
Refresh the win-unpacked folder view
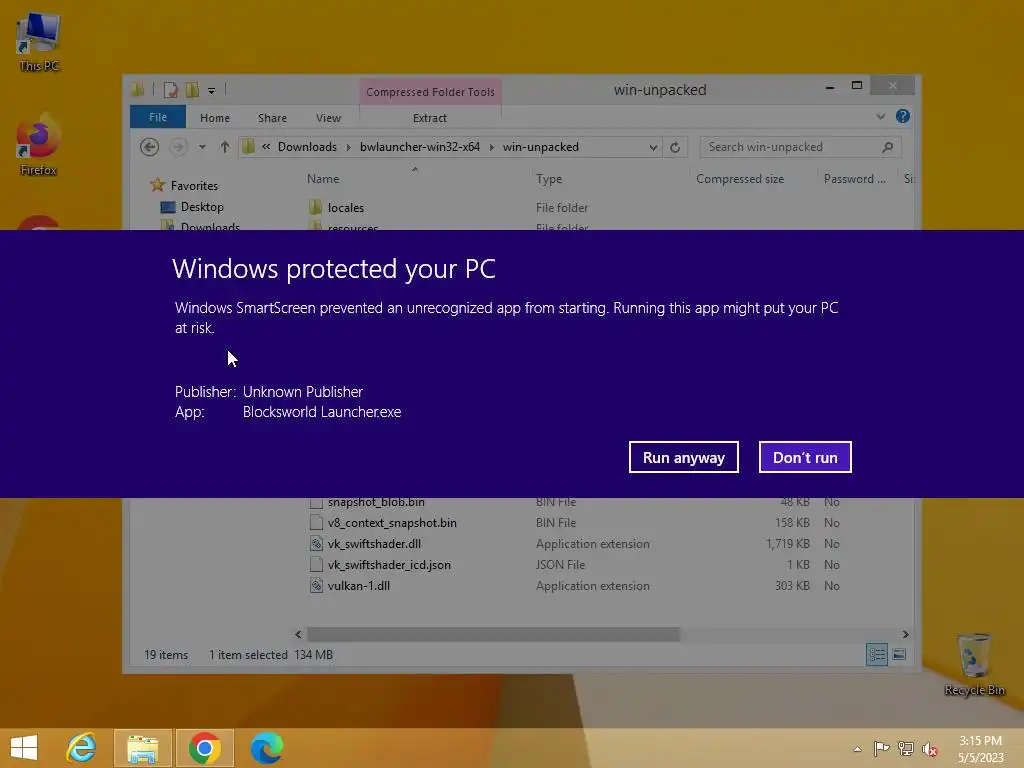[x=675, y=148]
